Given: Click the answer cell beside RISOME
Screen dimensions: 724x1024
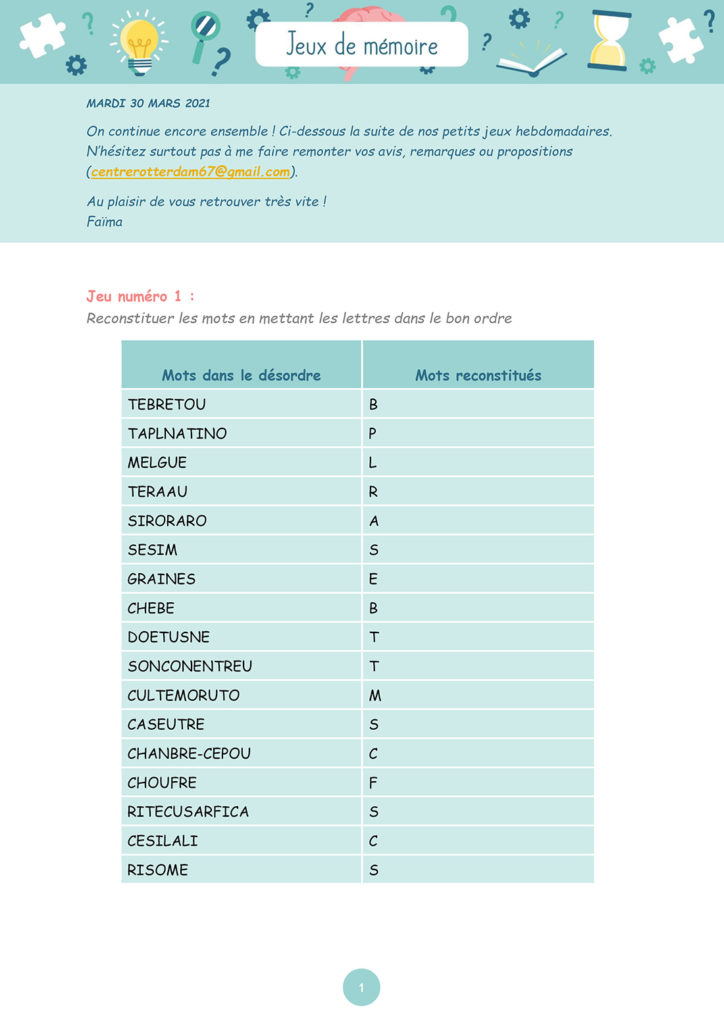Looking at the screenshot, I should tap(478, 870).
